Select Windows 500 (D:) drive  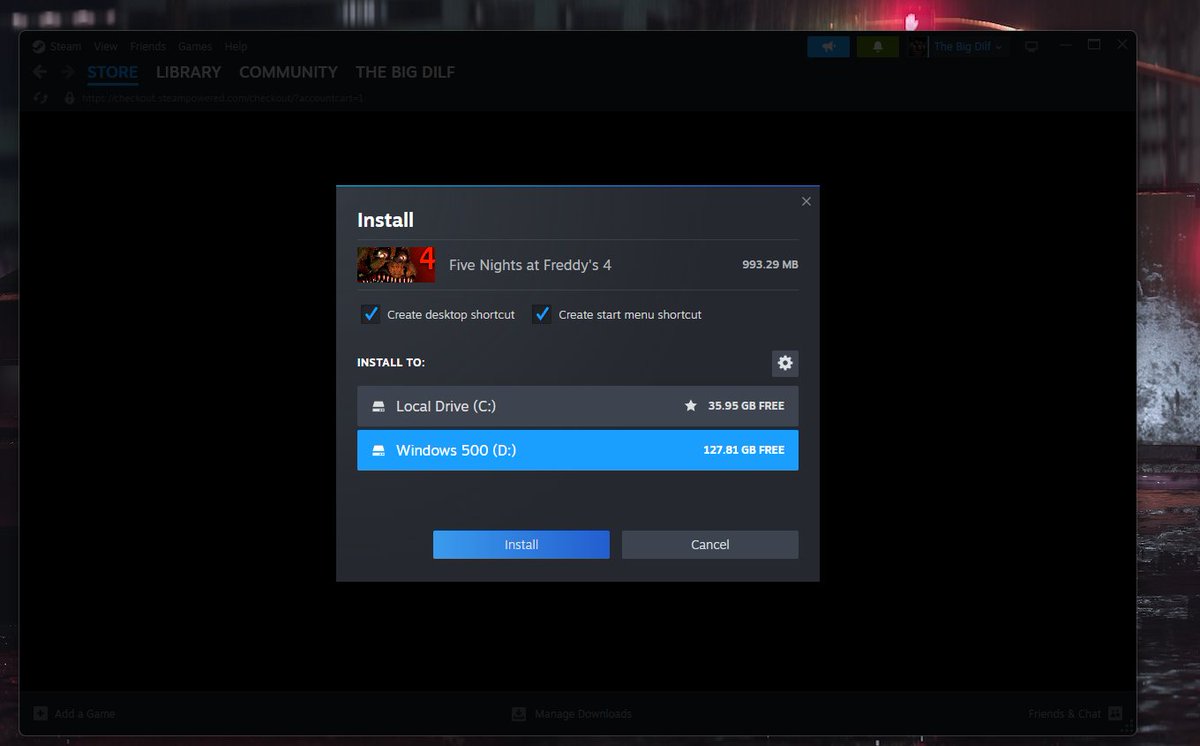click(x=577, y=450)
